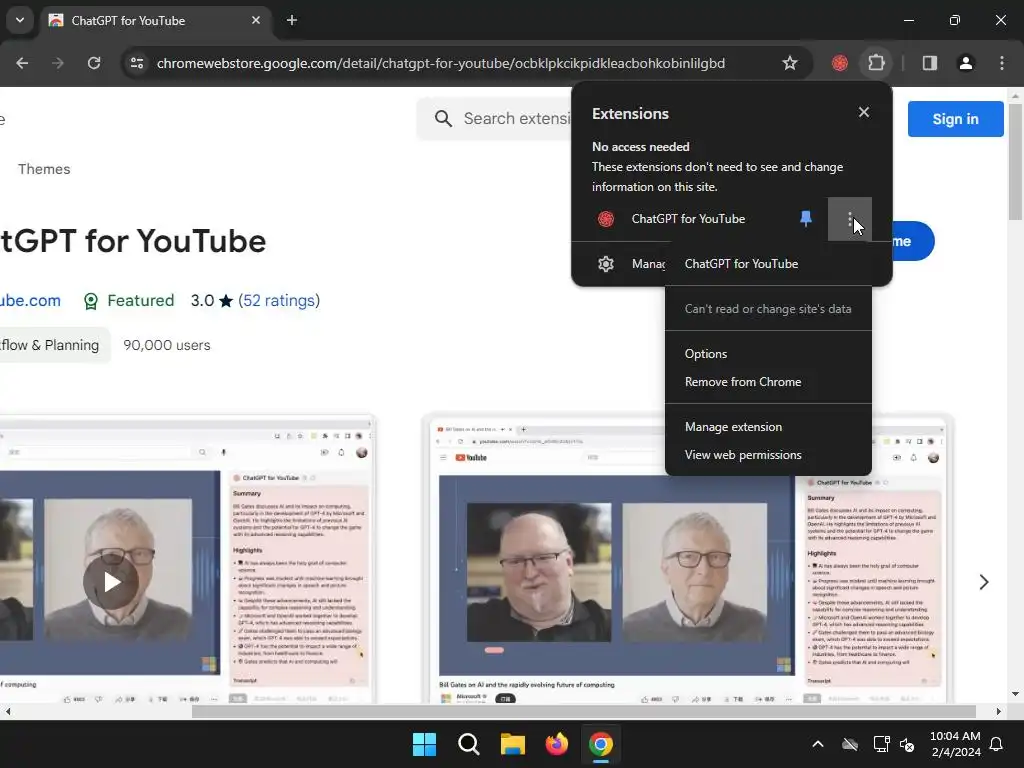Click the network display tray icon
This screenshot has height=768, width=1024.
[x=882, y=744]
